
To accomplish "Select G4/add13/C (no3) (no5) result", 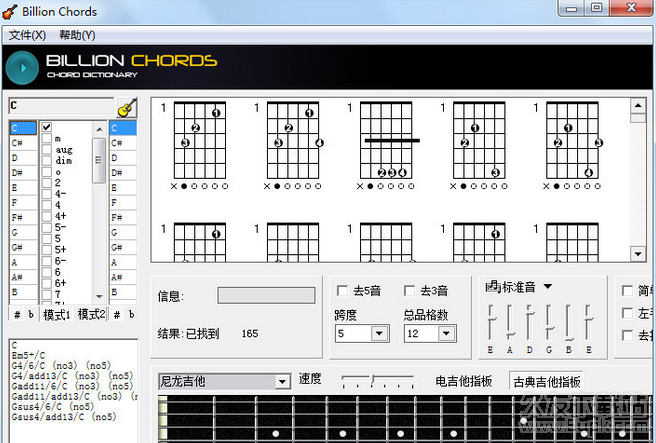I will [72, 376].
